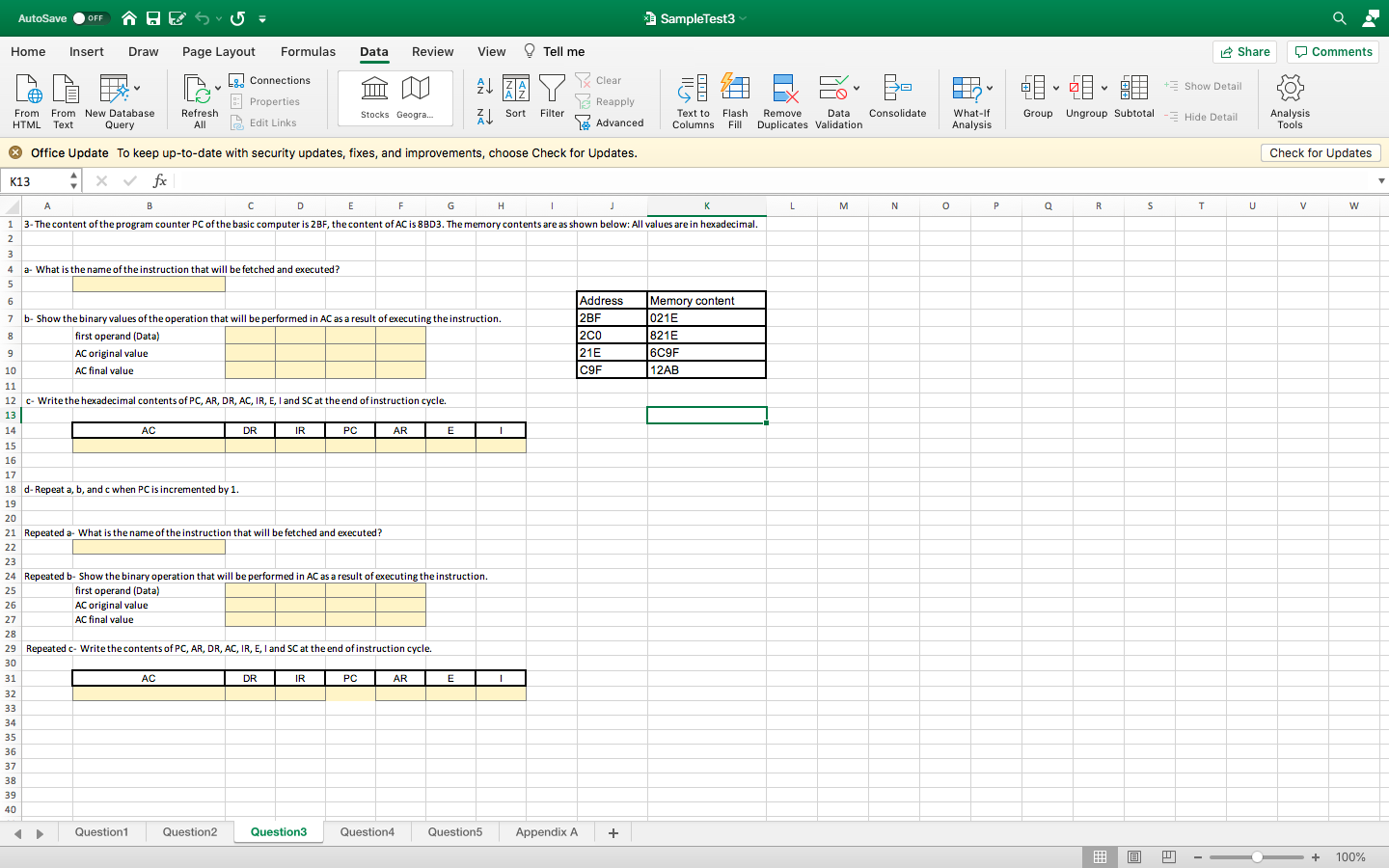Click Tell me search
The image size is (1389, 868).
pos(555,51)
